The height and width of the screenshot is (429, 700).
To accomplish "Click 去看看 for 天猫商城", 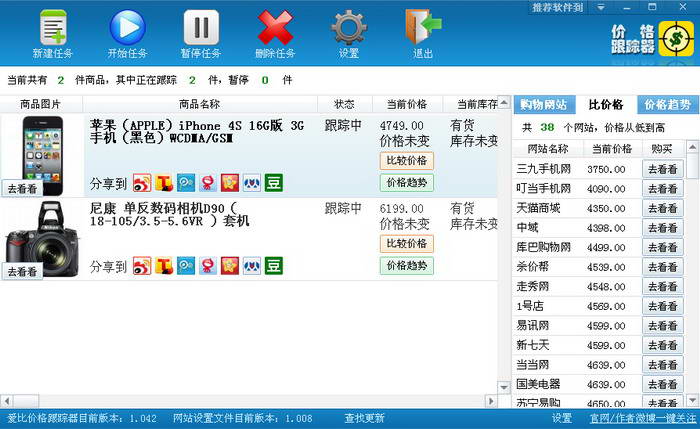I will pyautogui.click(x=663, y=208).
